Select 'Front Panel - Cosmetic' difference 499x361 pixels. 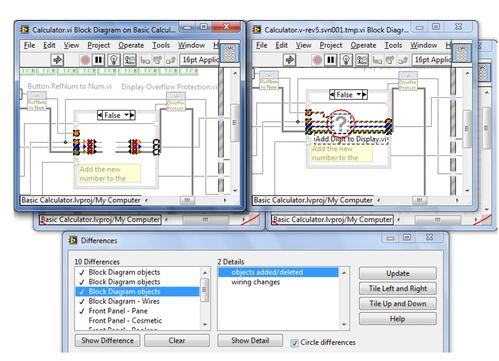point(138,321)
